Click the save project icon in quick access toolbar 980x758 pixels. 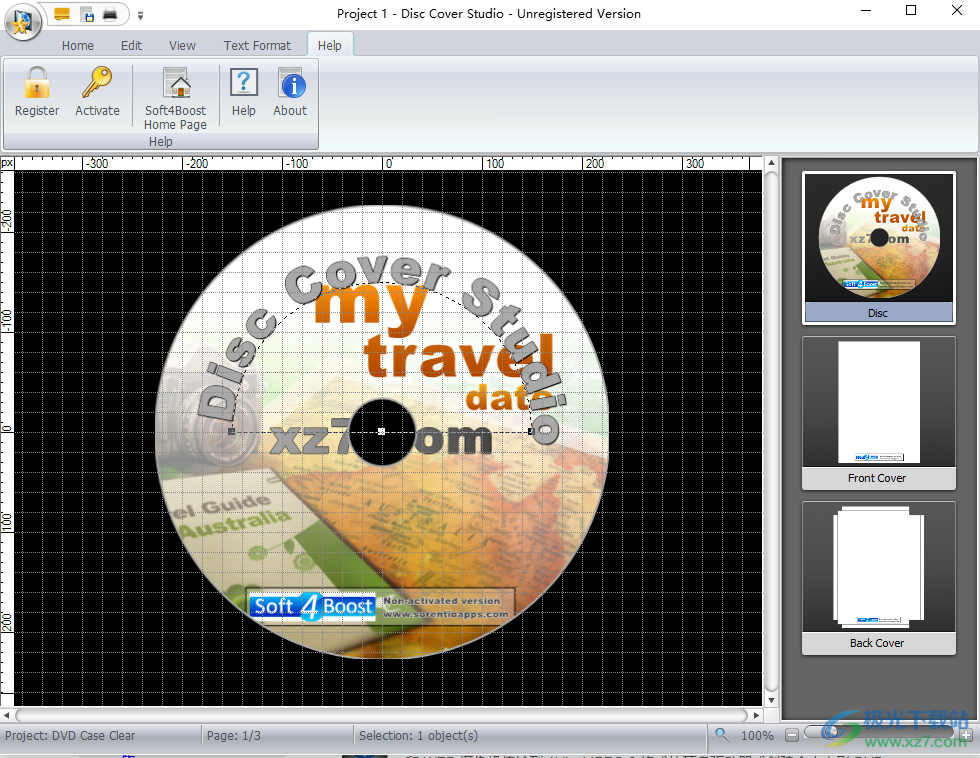click(88, 14)
